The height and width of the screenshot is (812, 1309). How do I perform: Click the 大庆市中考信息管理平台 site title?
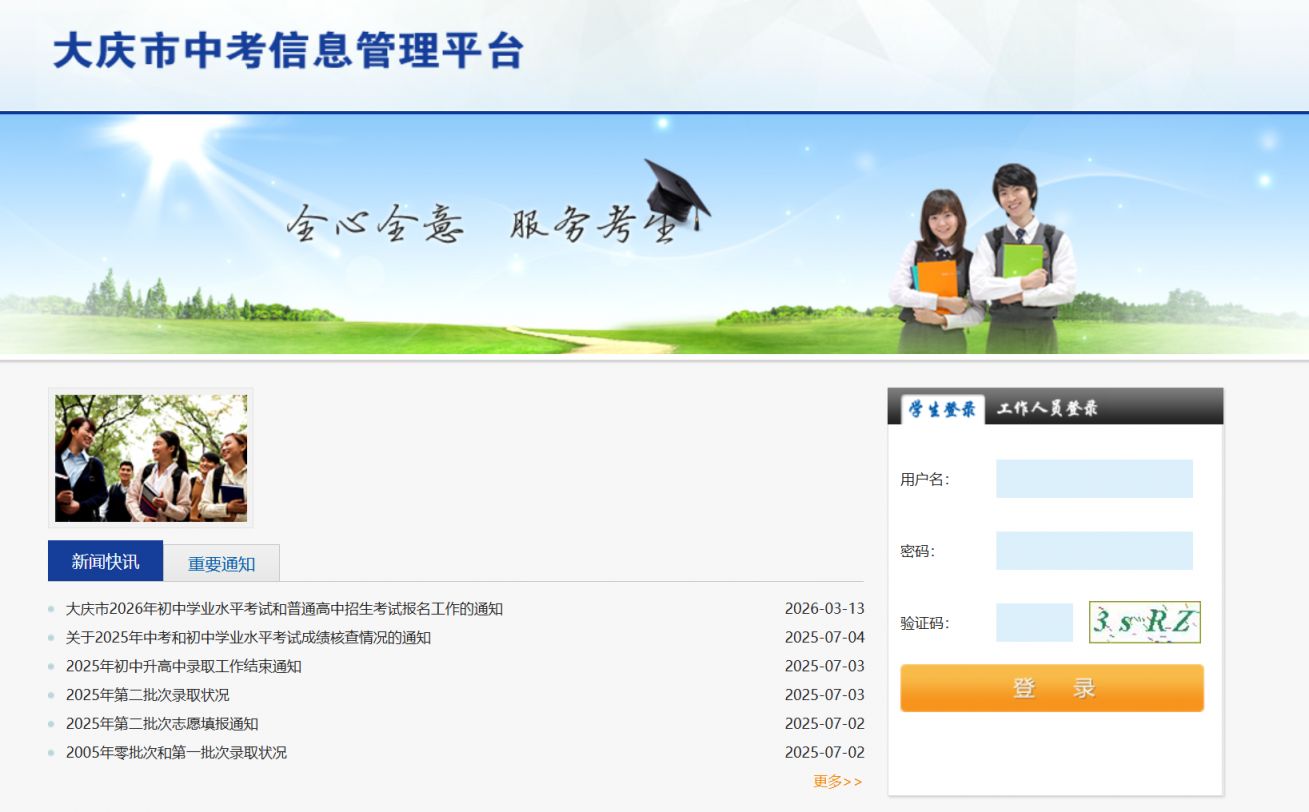(288, 51)
